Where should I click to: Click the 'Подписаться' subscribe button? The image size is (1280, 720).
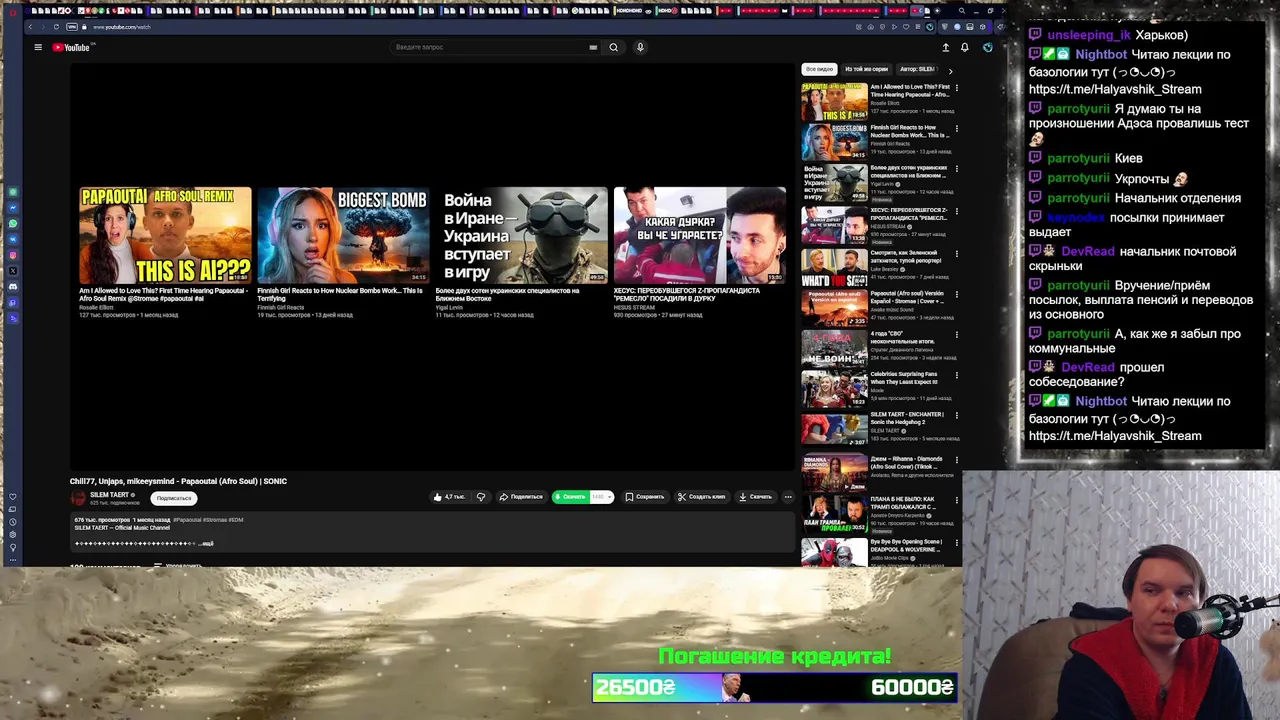[174, 498]
